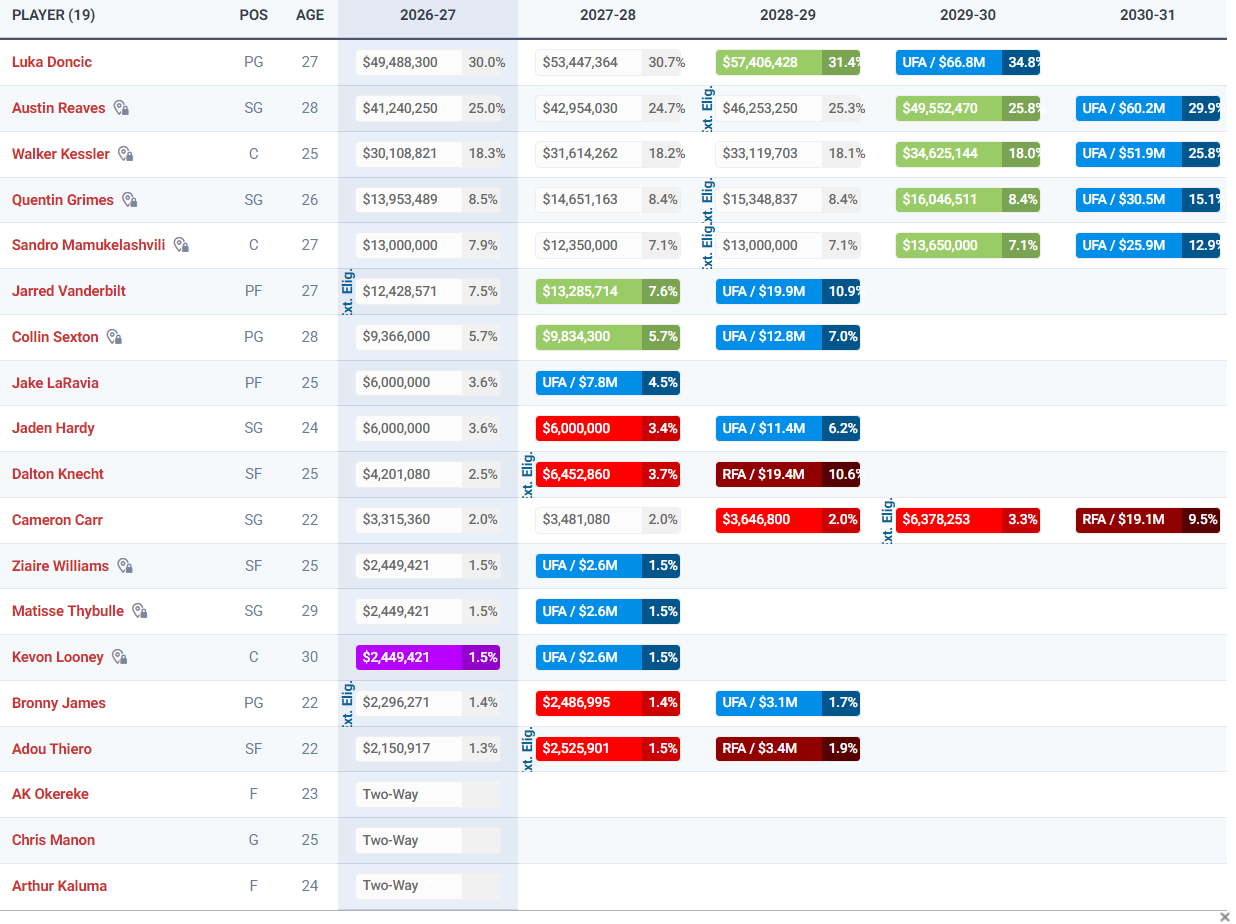Click Jaden Hardy red $6,000,000 cell
The width and height of the screenshot is (1236, 924).
tap(608, 428)
